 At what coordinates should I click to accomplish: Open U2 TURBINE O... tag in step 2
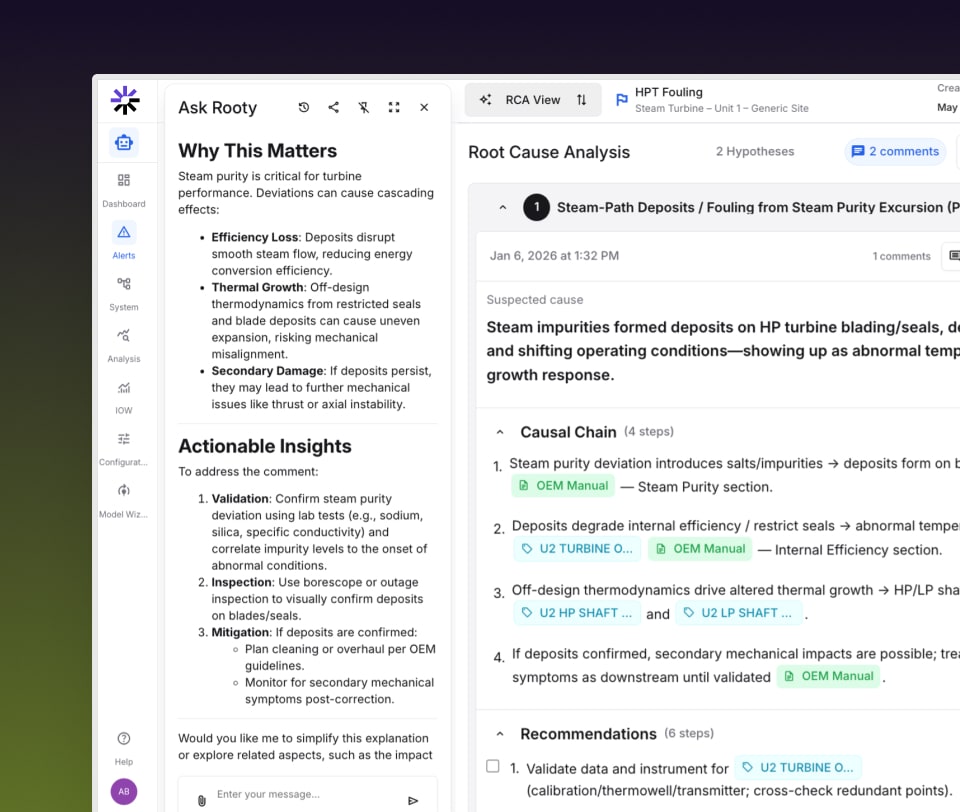pos(577,549)
